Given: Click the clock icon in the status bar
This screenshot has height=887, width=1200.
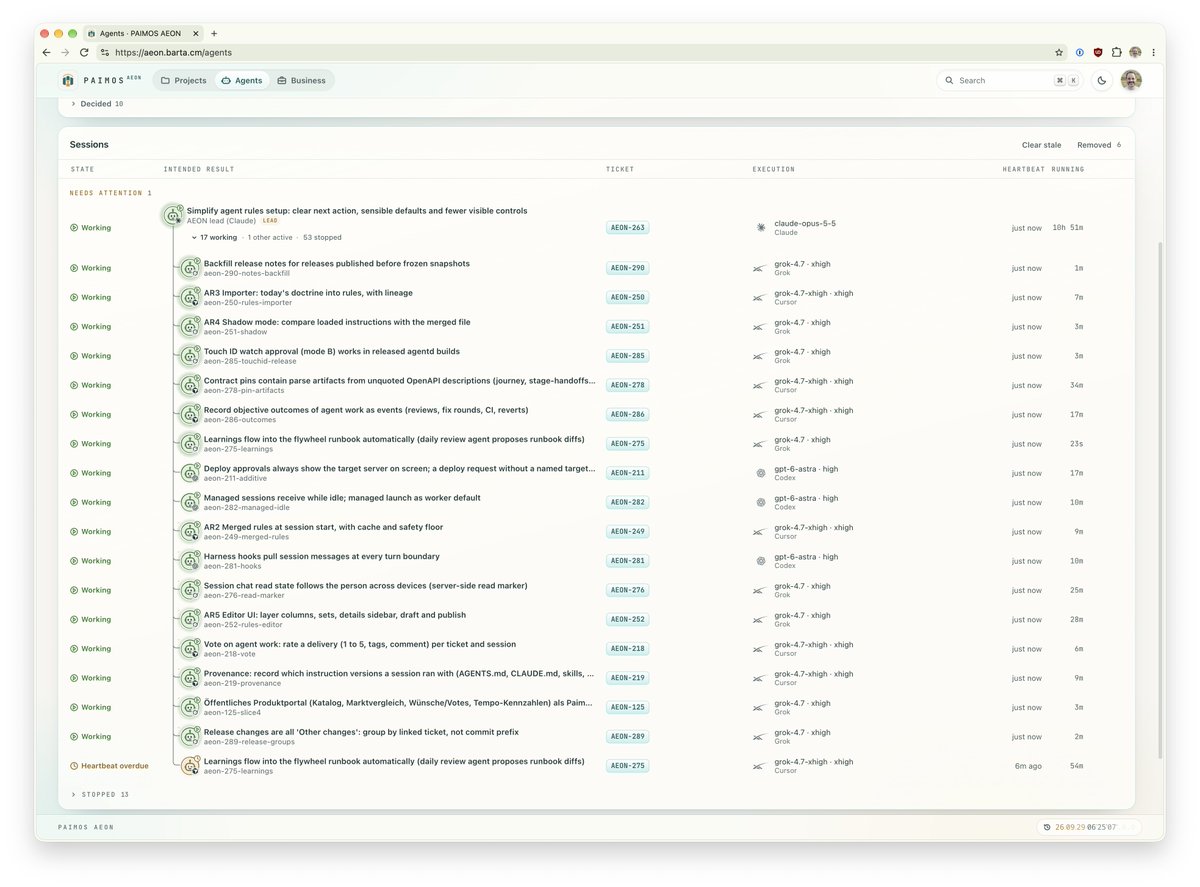Looking at the screenshot, I should tap(1047, 827).
